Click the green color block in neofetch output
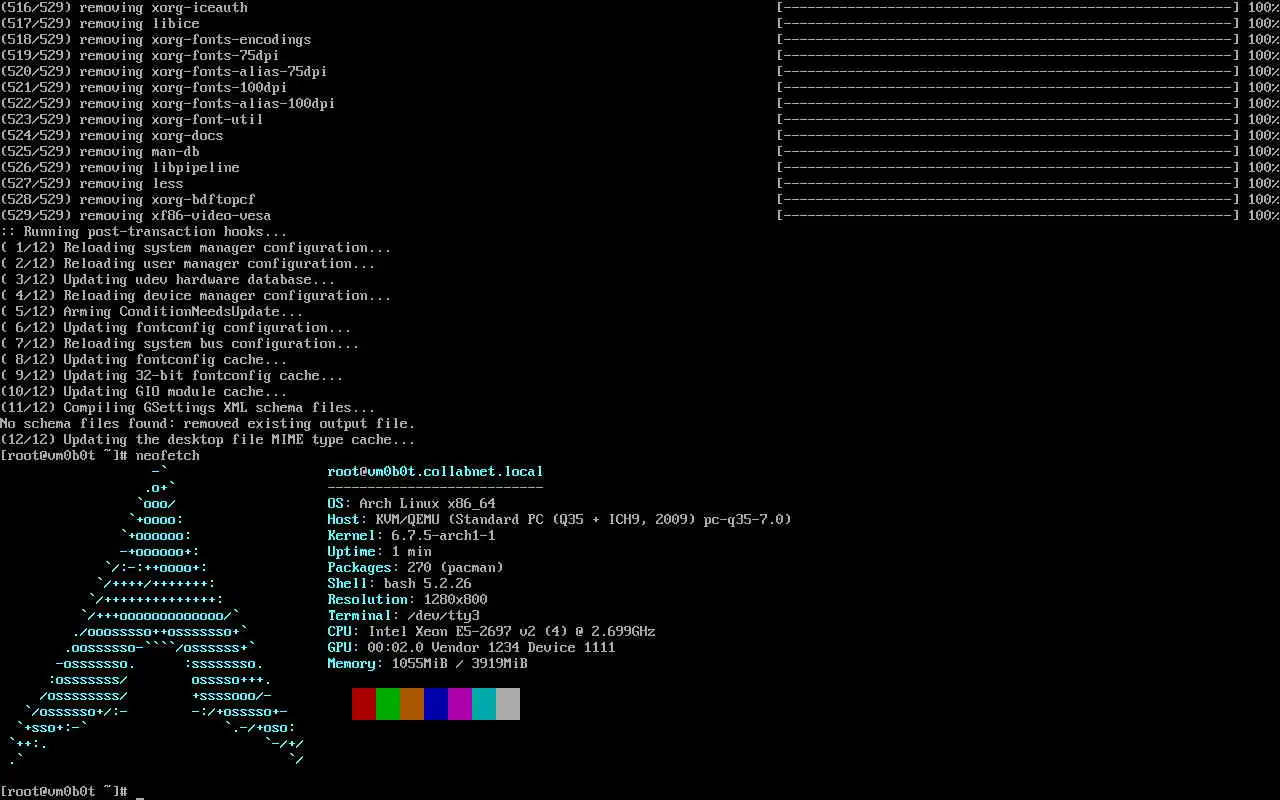This screenshot has height=800, width=1280. click(388, 703)
